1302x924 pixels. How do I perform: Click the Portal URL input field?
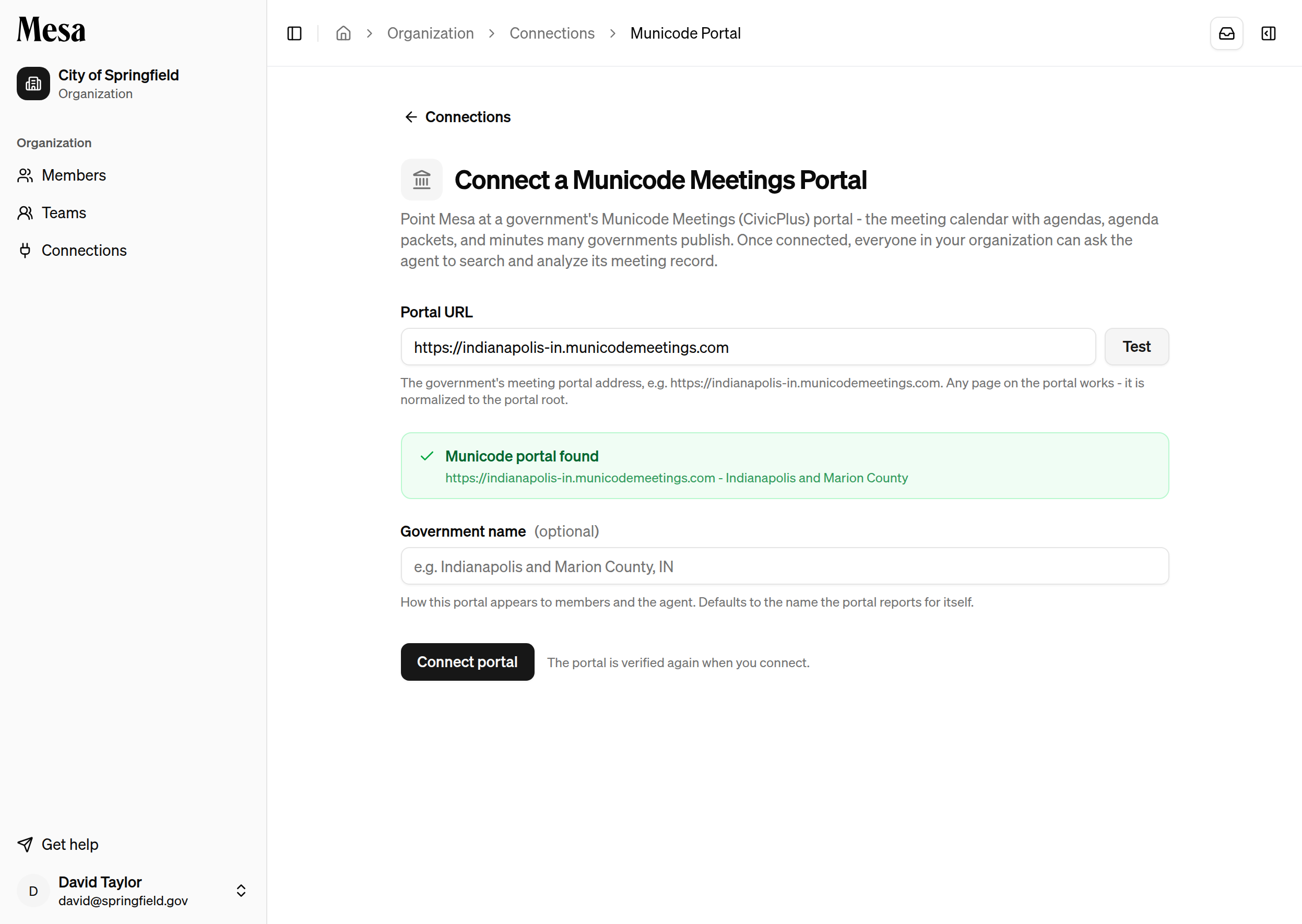pos(748,347)
